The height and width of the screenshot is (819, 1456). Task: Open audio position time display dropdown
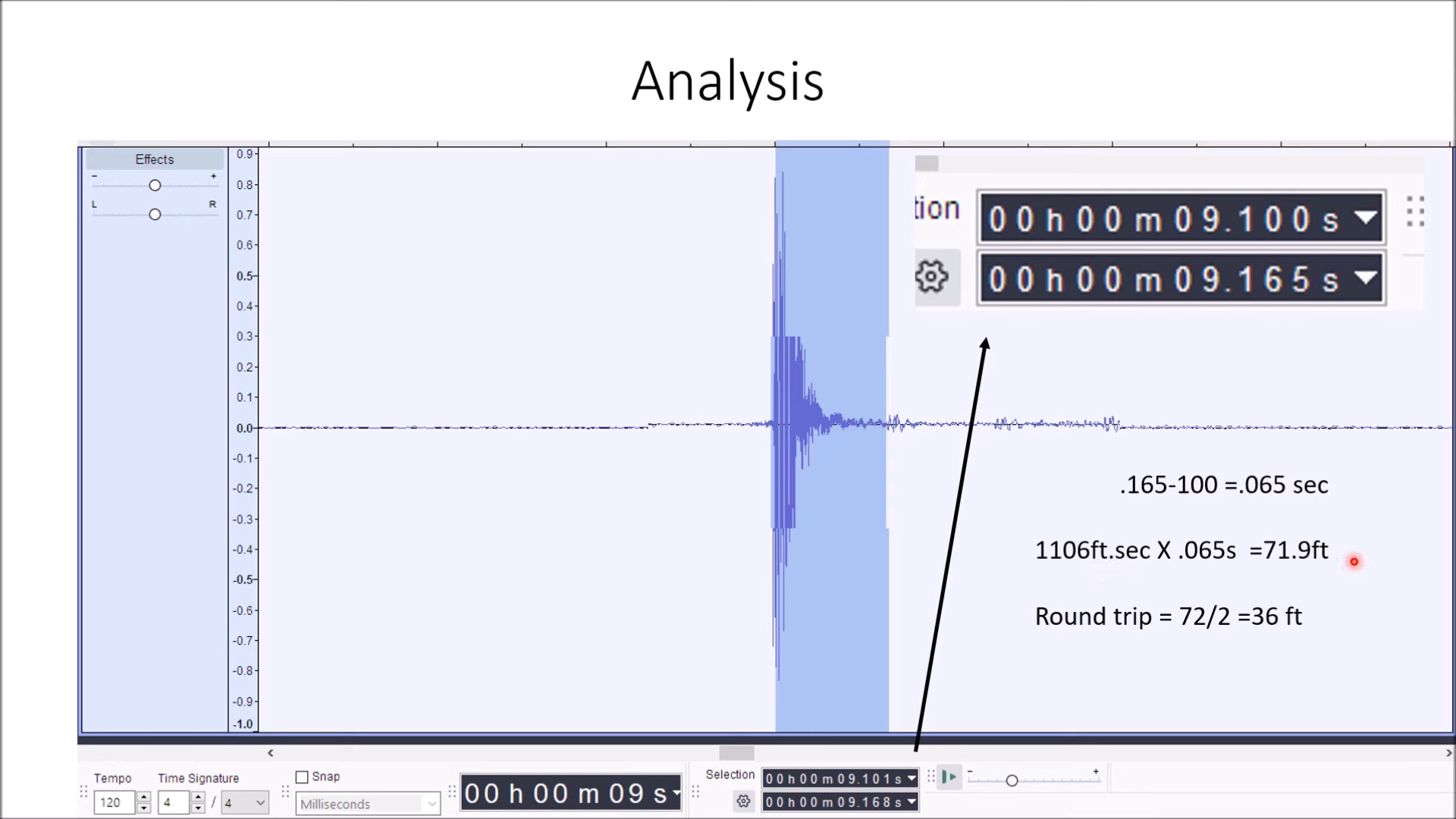click(x=676, y=793)
